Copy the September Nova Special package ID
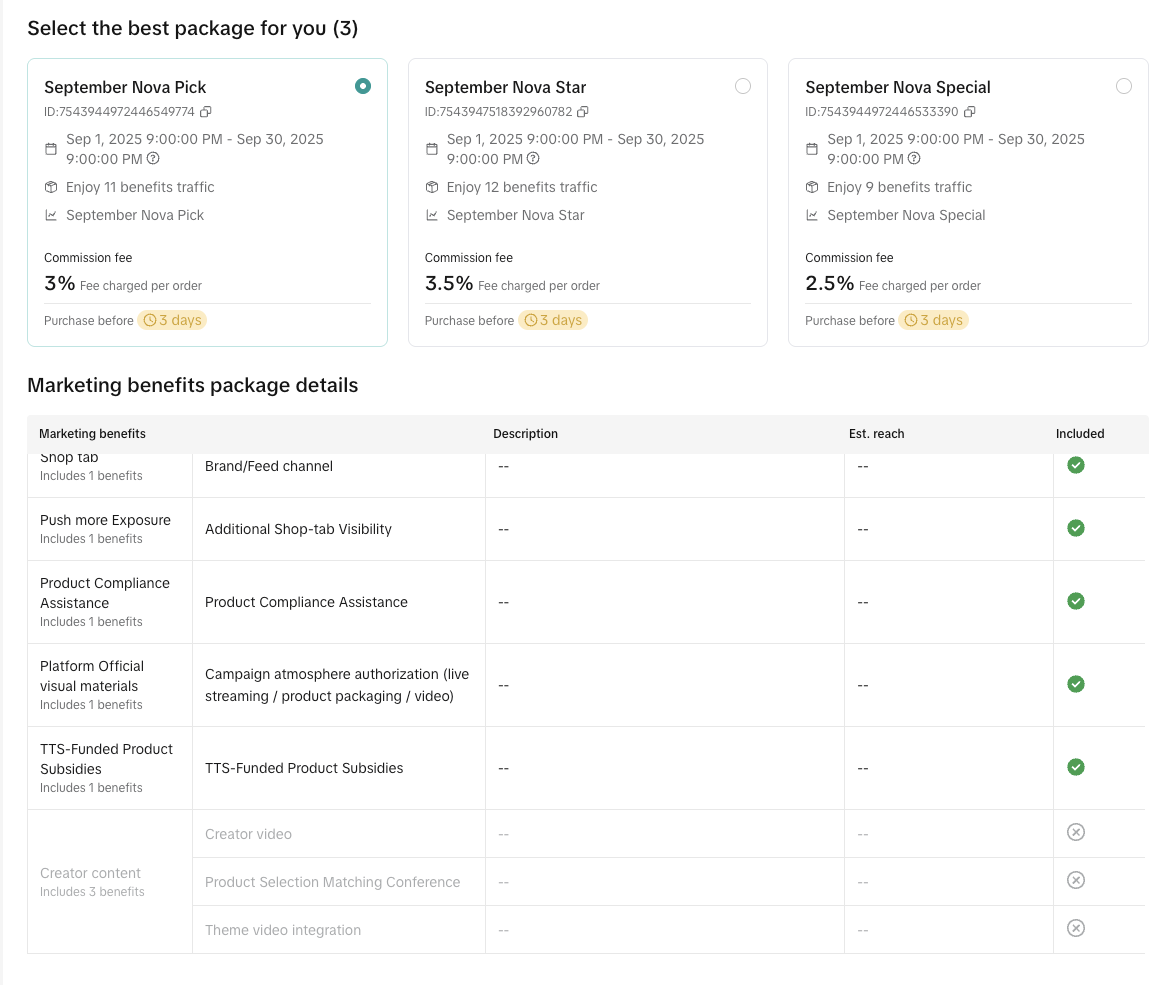Viewport: 1164px width, 985px height. coord(969,112)
